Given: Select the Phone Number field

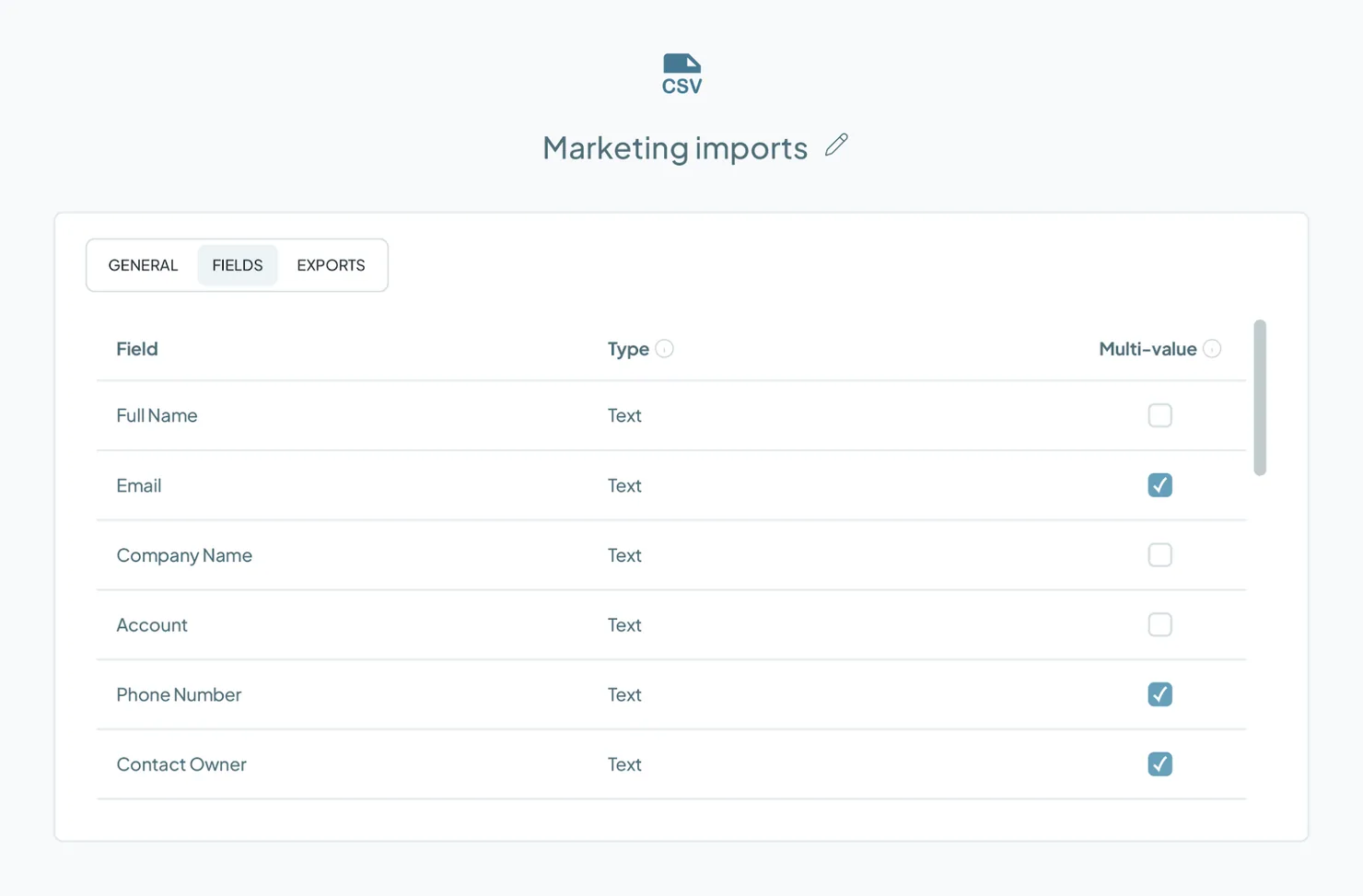Looking at the screenshot, I should click(x=179, y=694).
